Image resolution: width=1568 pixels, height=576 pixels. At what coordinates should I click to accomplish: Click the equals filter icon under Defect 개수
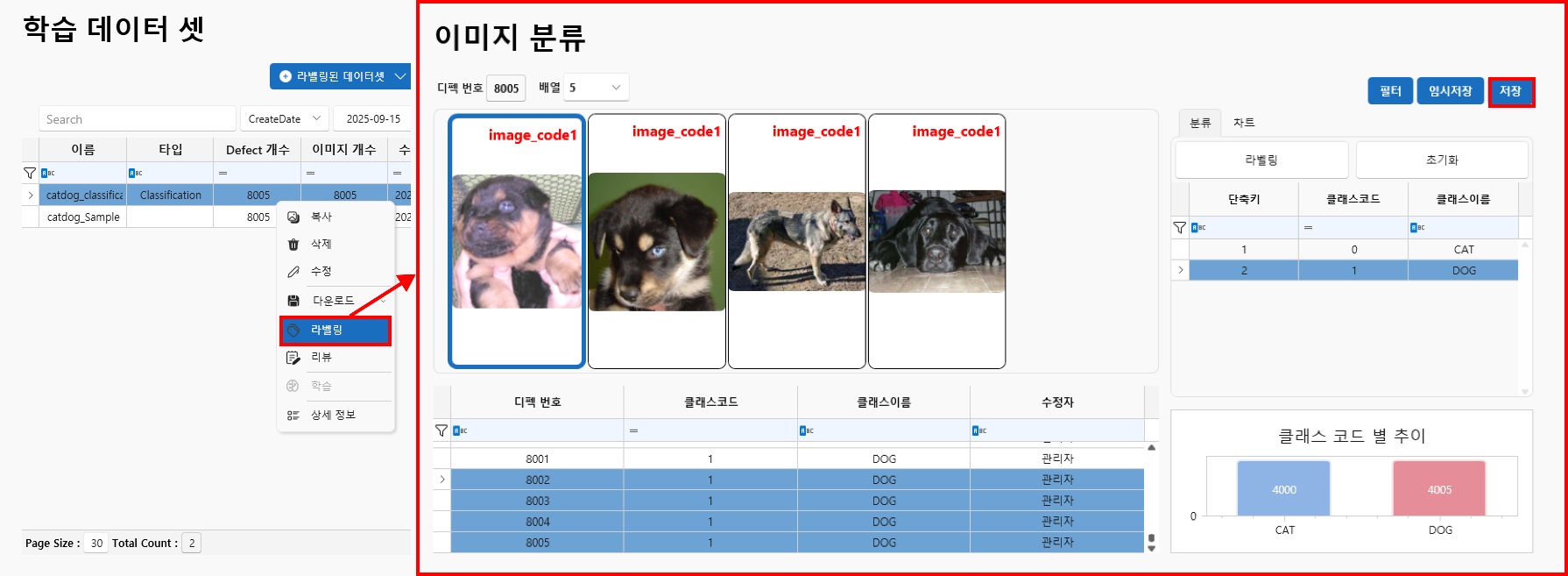222,173
